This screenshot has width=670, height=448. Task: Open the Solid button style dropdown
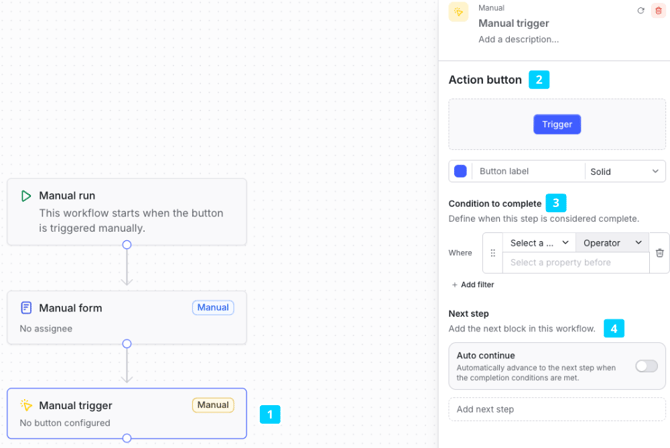pos(624,171)
